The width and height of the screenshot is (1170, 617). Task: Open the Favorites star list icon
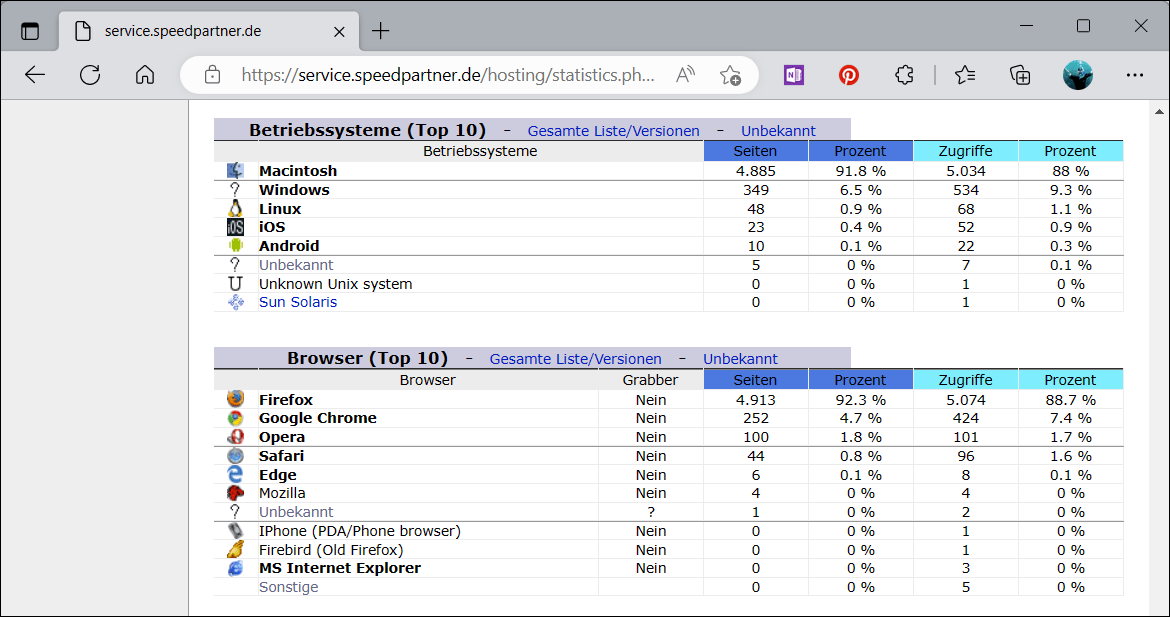[x=965, y=75]
